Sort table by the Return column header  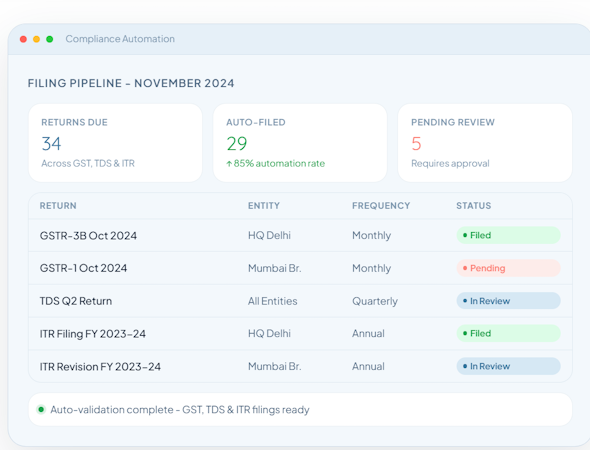pyautogui.click(x=58, y=206)
